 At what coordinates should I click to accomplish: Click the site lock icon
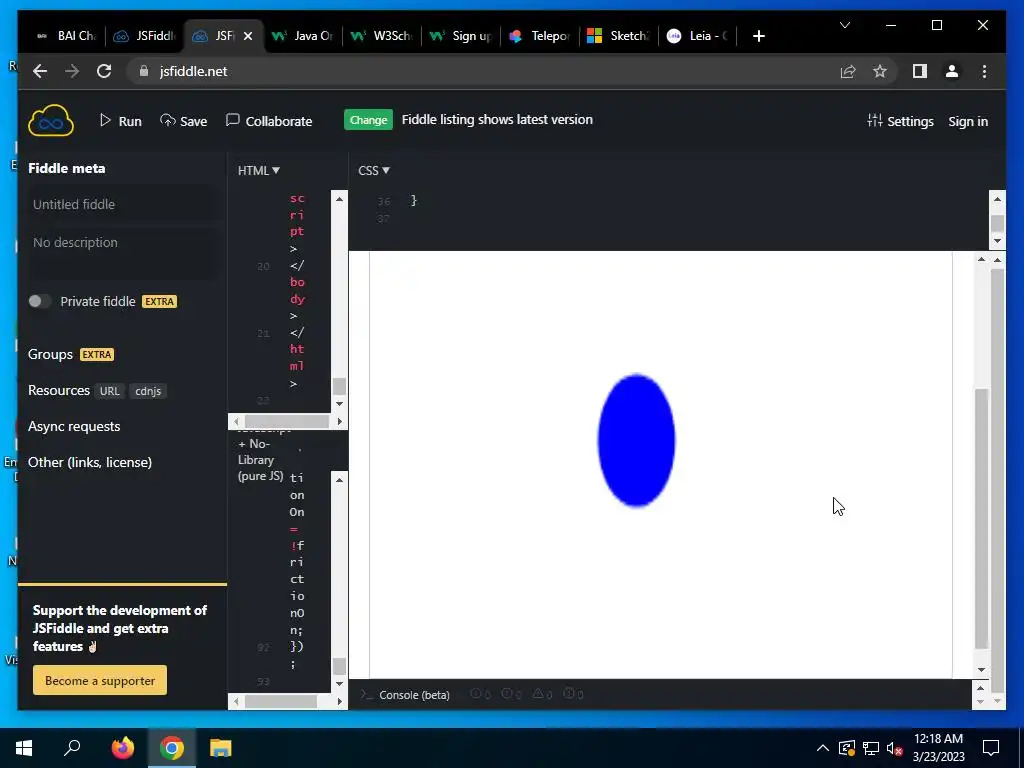tap(144, 71)
